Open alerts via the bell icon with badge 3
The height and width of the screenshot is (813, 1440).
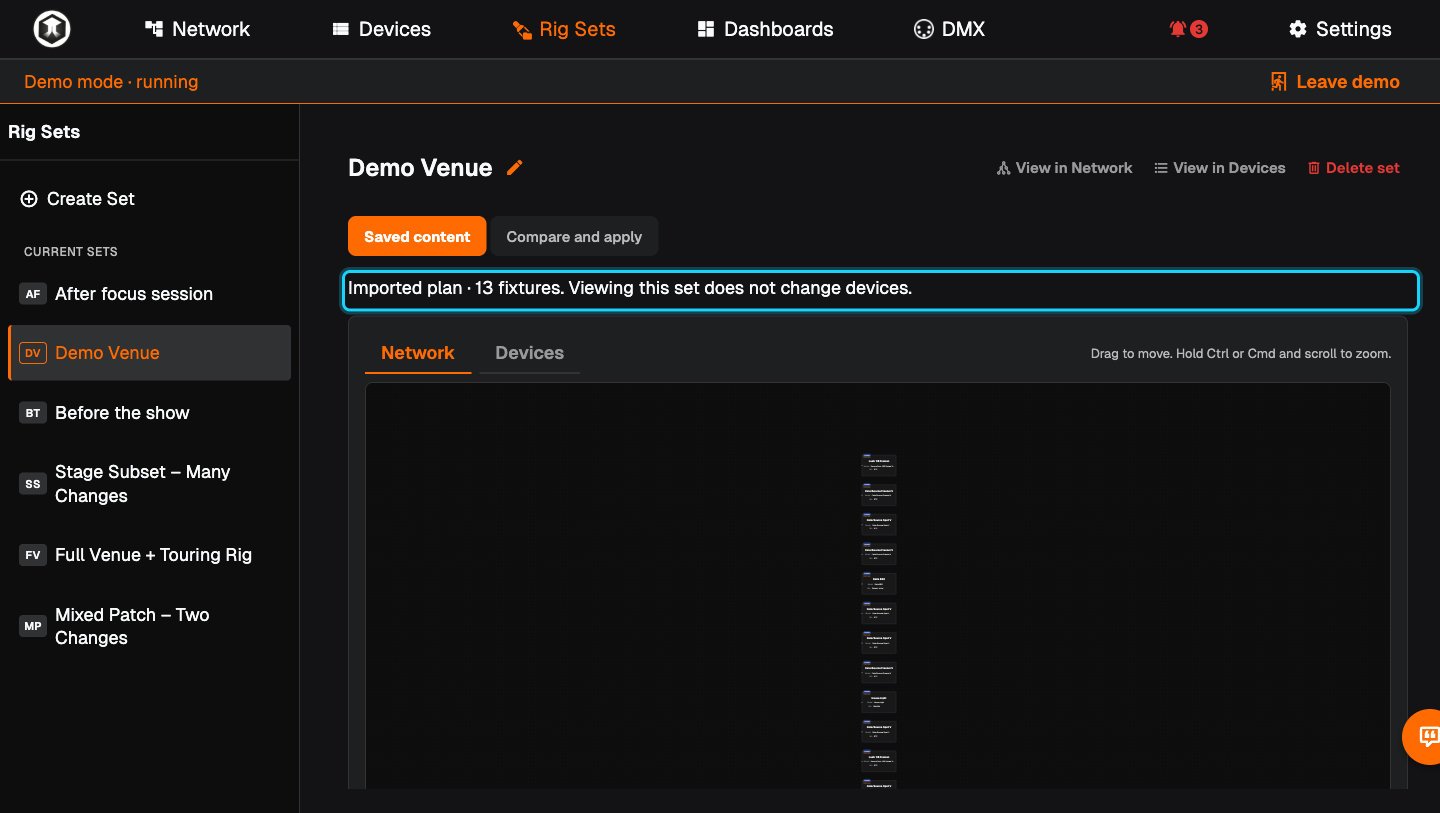click(1178, 29)
